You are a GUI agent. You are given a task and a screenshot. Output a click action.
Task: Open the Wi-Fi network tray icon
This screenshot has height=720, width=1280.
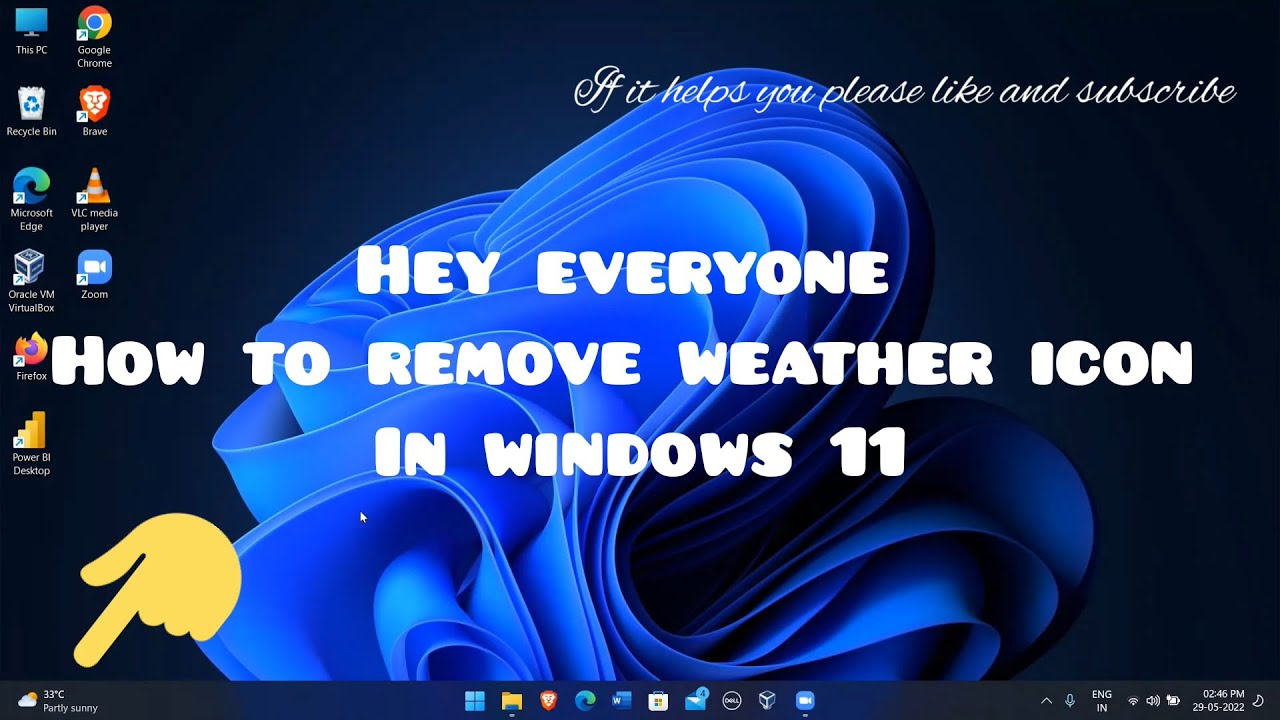click(x=1133, y=701)
